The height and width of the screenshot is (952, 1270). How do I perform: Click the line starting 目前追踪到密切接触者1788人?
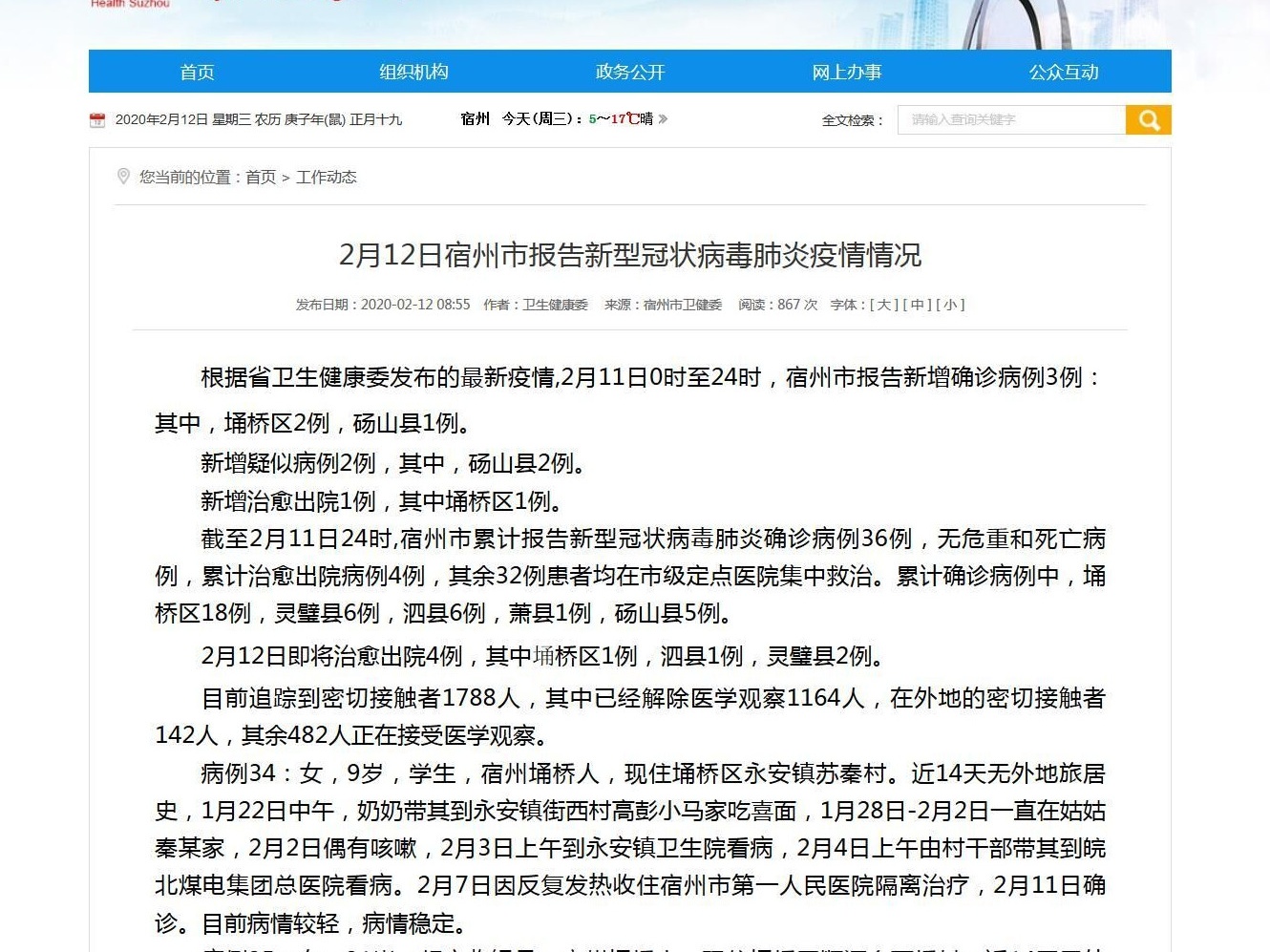tap(653, 698)
